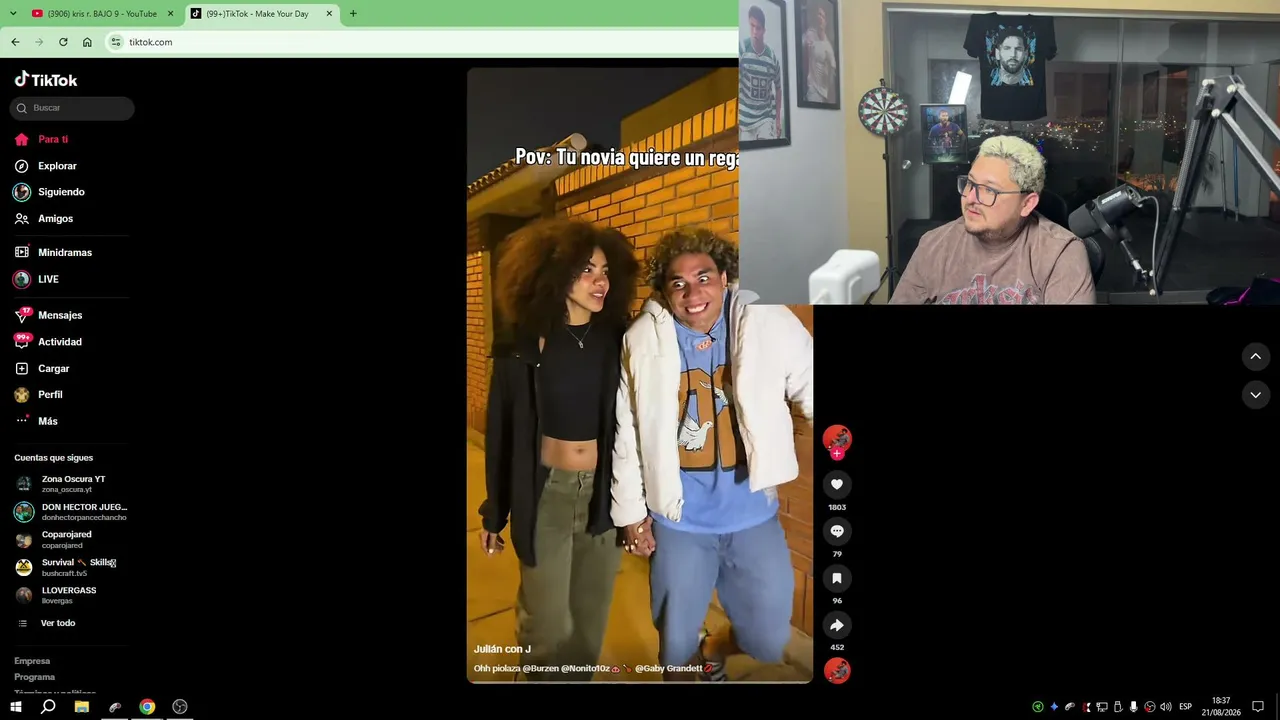Open OBS Studio from taskbar
Screen dimensions: 1280x720
point(180,707)
